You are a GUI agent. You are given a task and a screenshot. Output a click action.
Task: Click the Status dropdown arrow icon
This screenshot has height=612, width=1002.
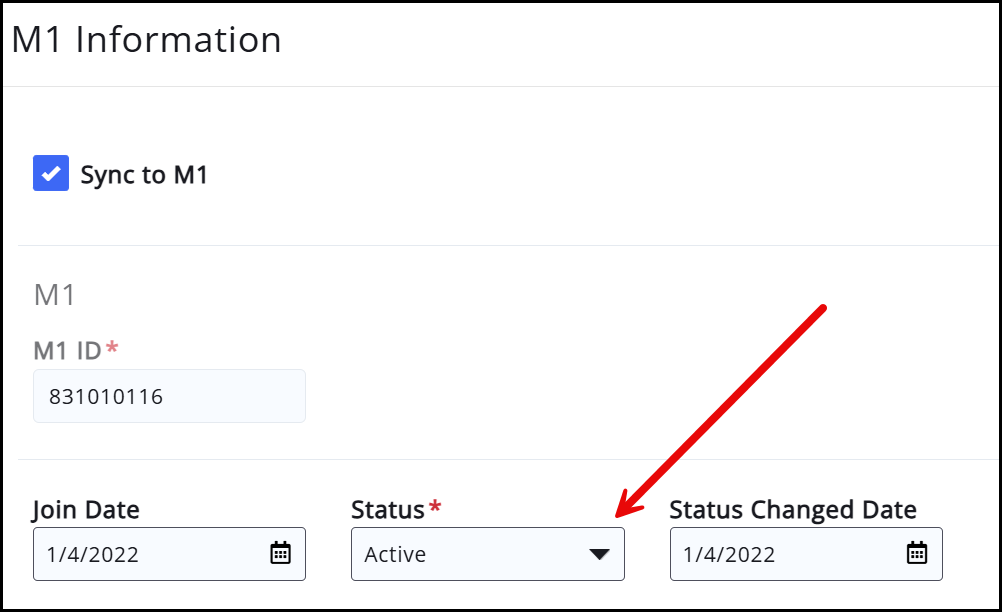tap(599, 554)
